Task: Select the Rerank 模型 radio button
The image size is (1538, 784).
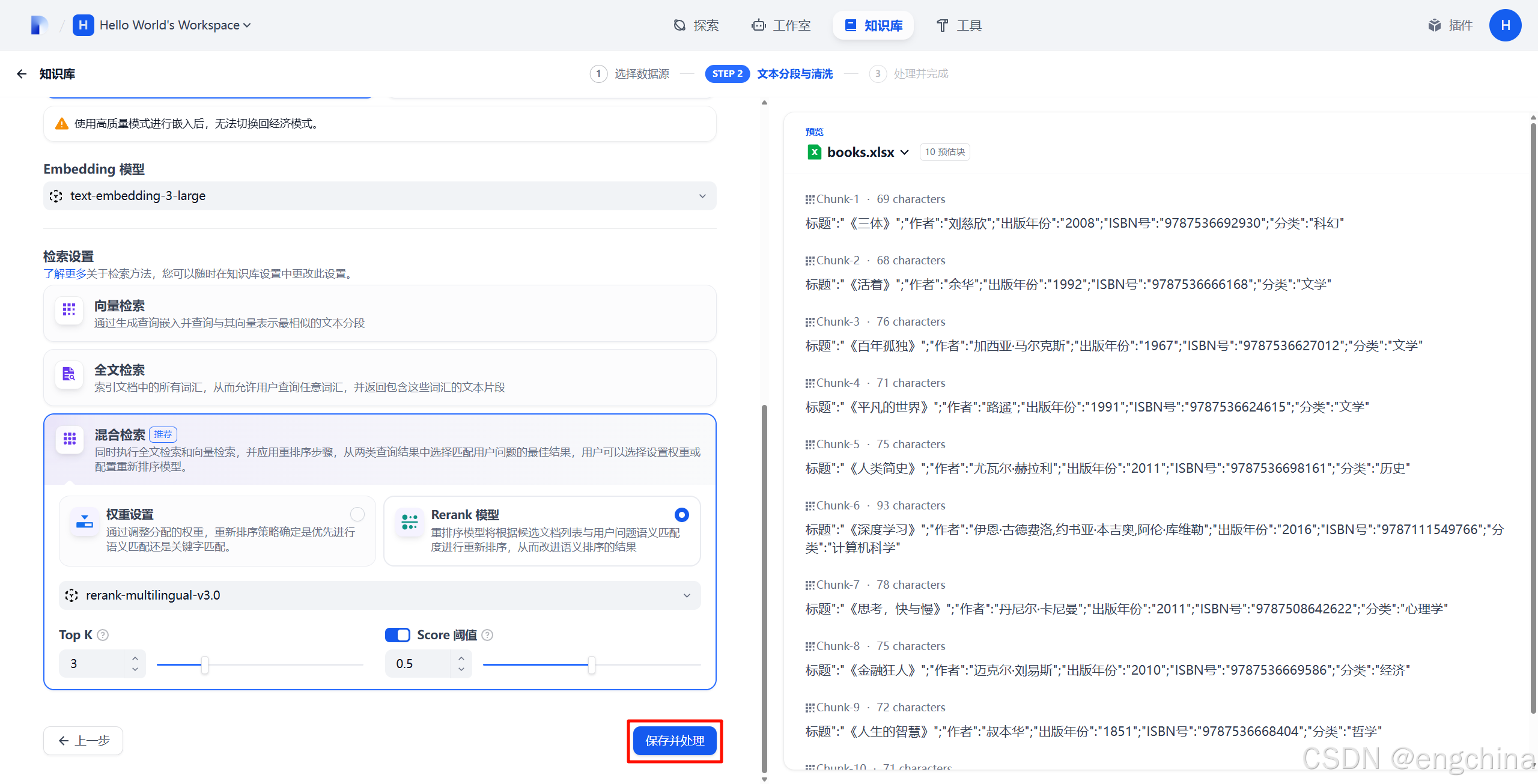Action: tap(681, 515)
